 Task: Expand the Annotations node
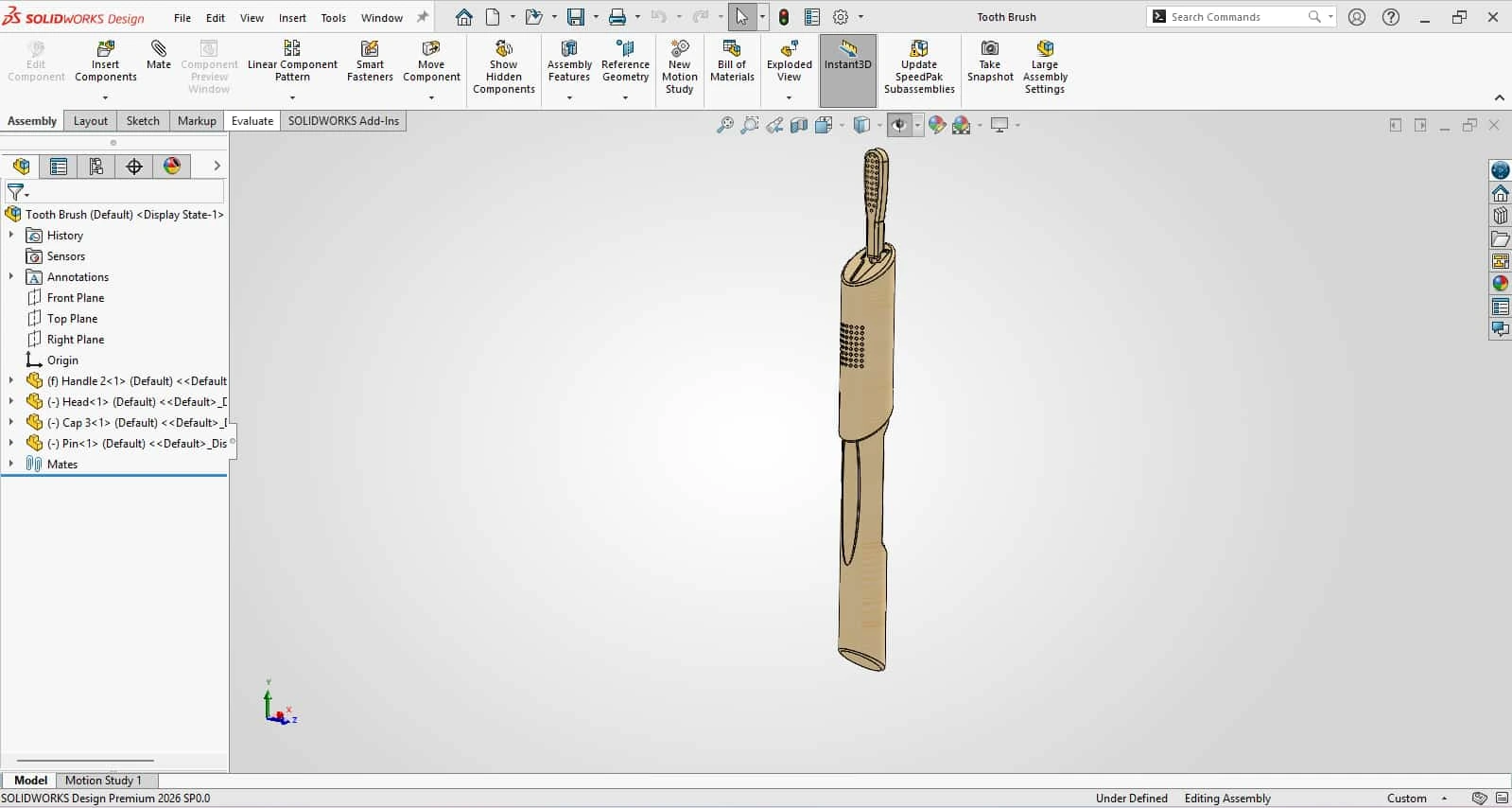11,276
